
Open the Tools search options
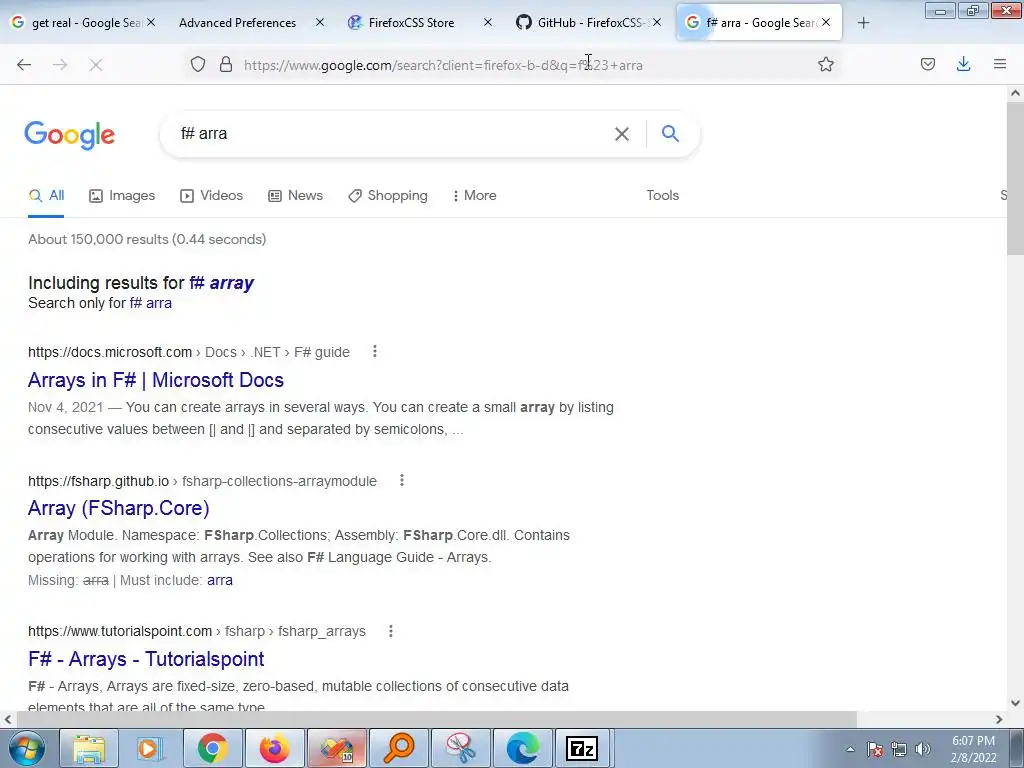point(662,195)
